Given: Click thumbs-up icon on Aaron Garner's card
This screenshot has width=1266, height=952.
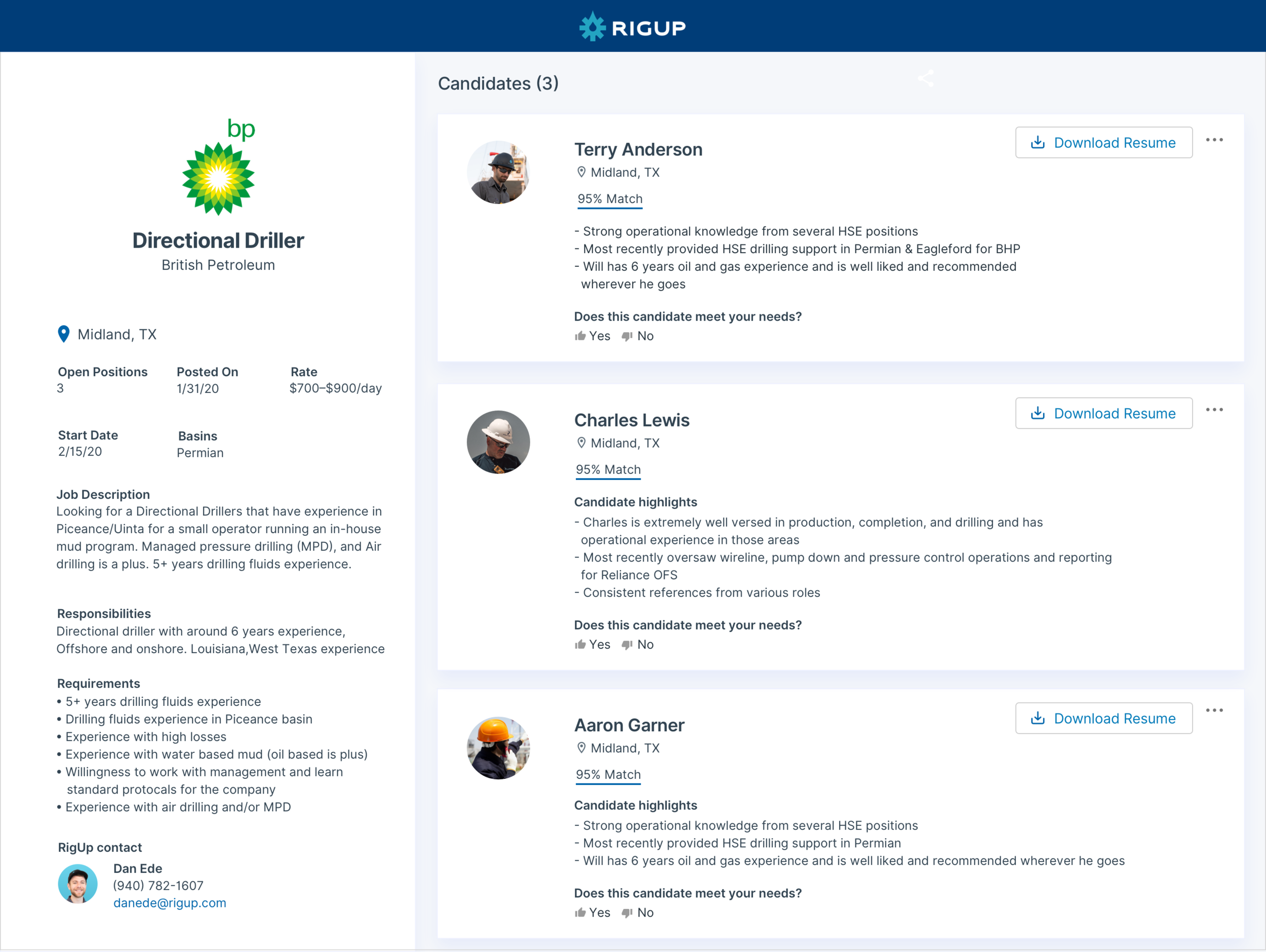Looking at the screenshot, I should coord(580,913).
